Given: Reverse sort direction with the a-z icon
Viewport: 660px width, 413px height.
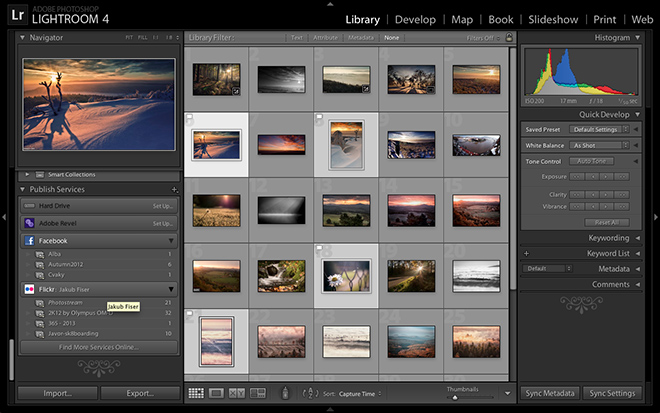Looking at the screenshot, I should pos(309,394).
